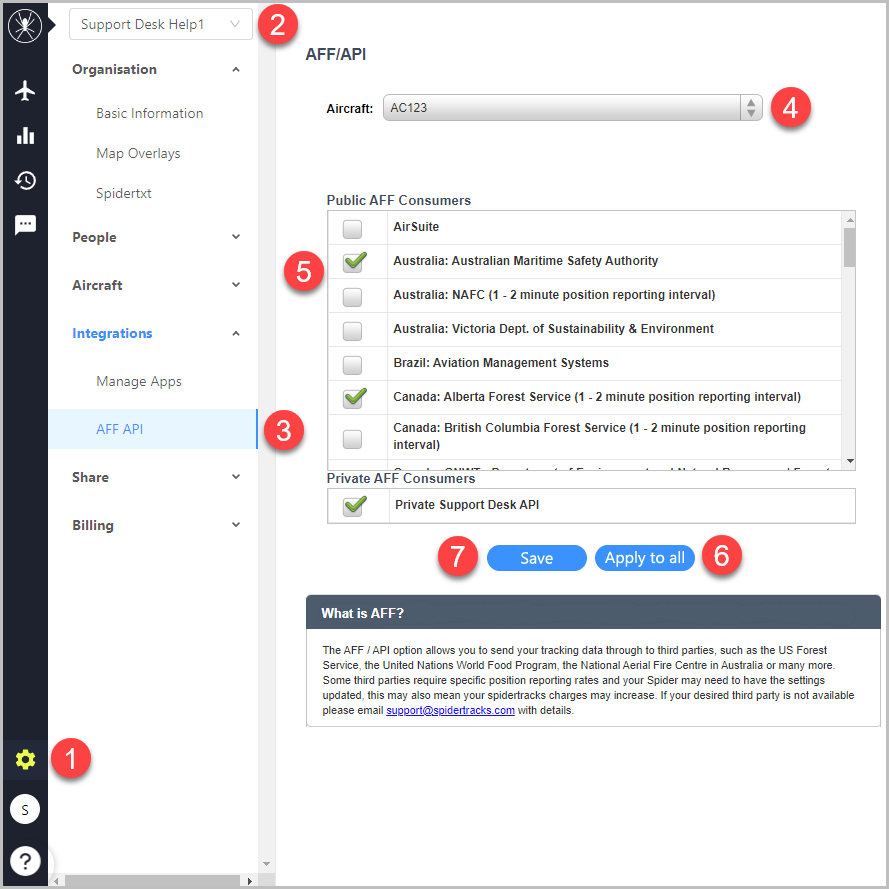Enable the AirSuite checkbox
The image size is (889, 889).
pyautogui.click(x=352, y=228)
